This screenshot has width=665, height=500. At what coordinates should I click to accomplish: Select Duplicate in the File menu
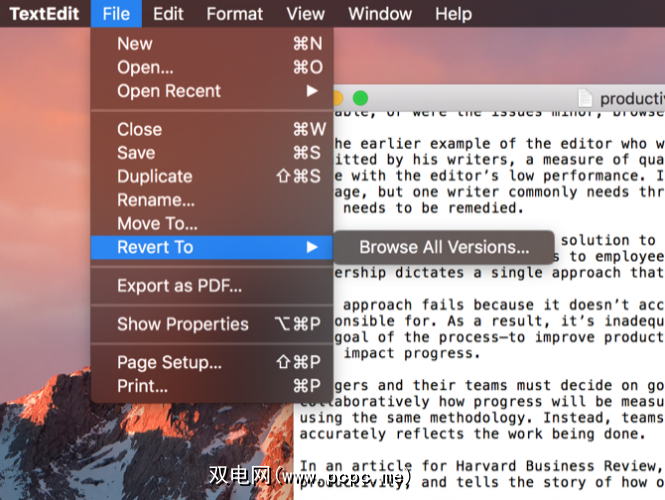click(x=212, y=176)
